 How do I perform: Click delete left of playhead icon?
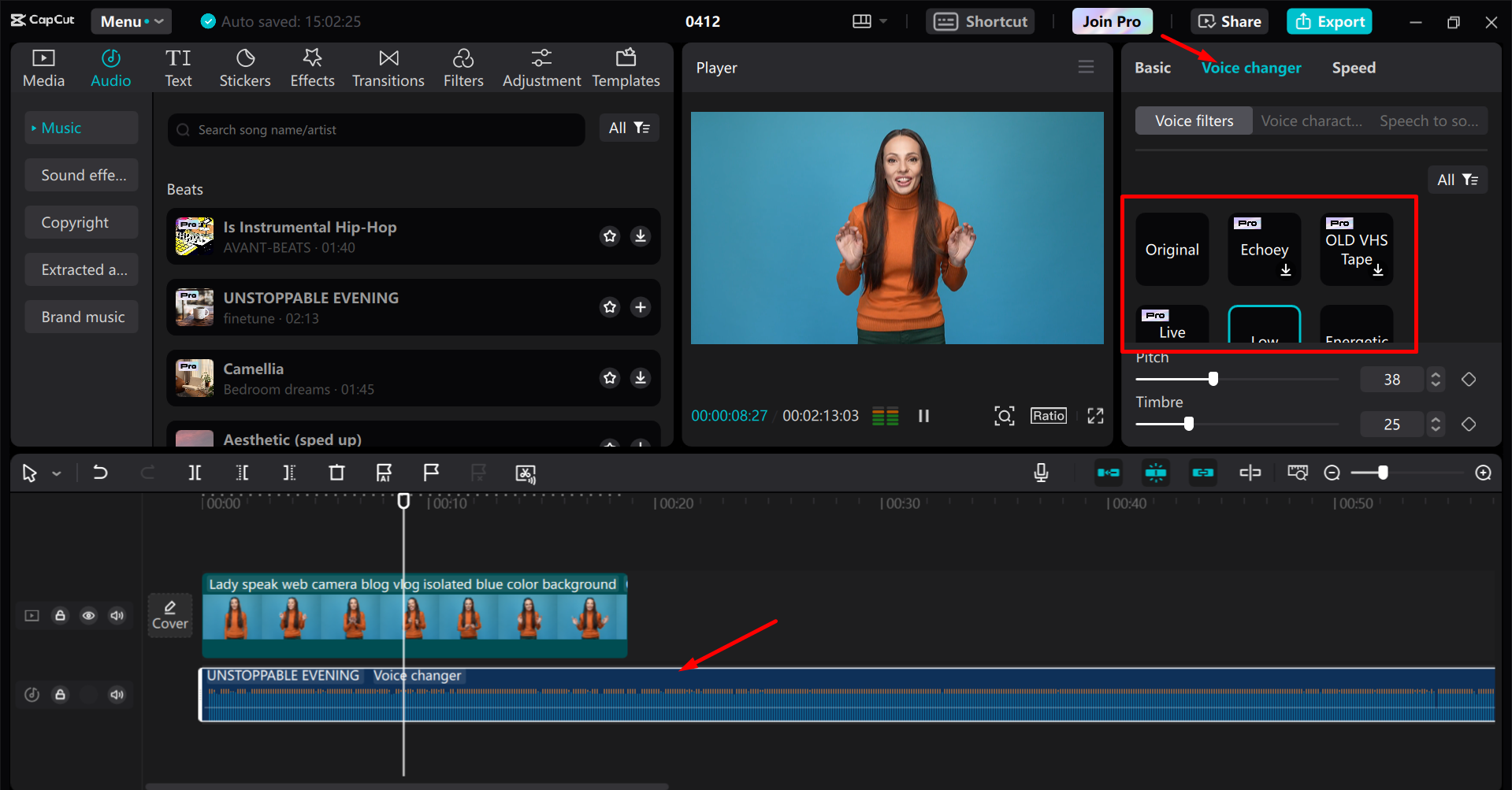tap(242, 473)
